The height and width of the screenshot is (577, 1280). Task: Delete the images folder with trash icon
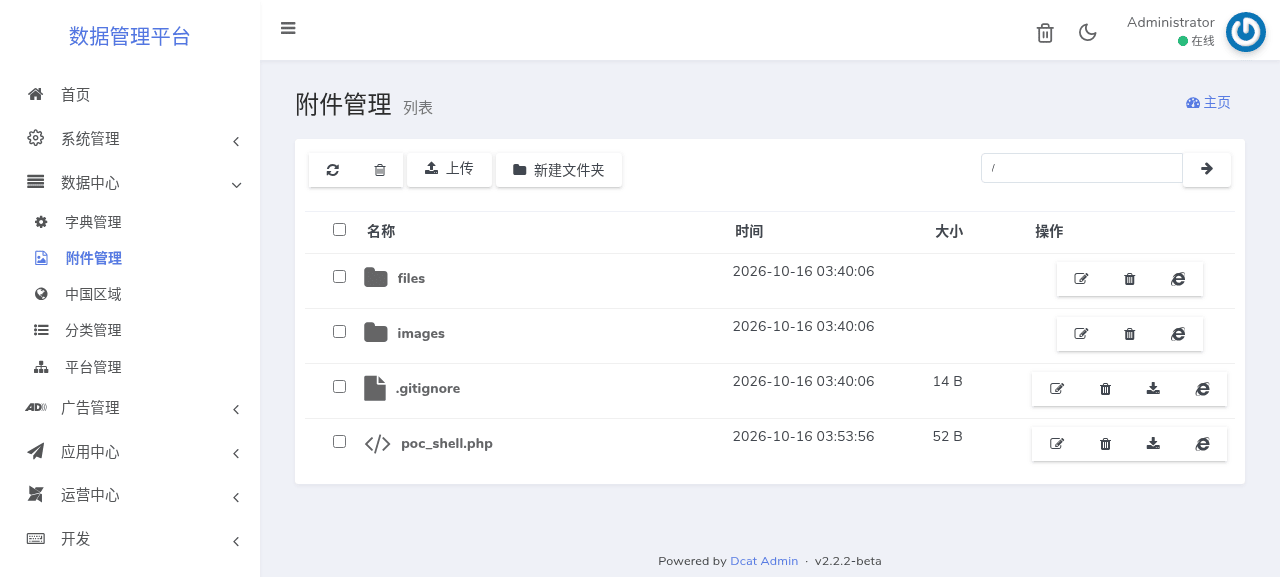[1130, 334]
